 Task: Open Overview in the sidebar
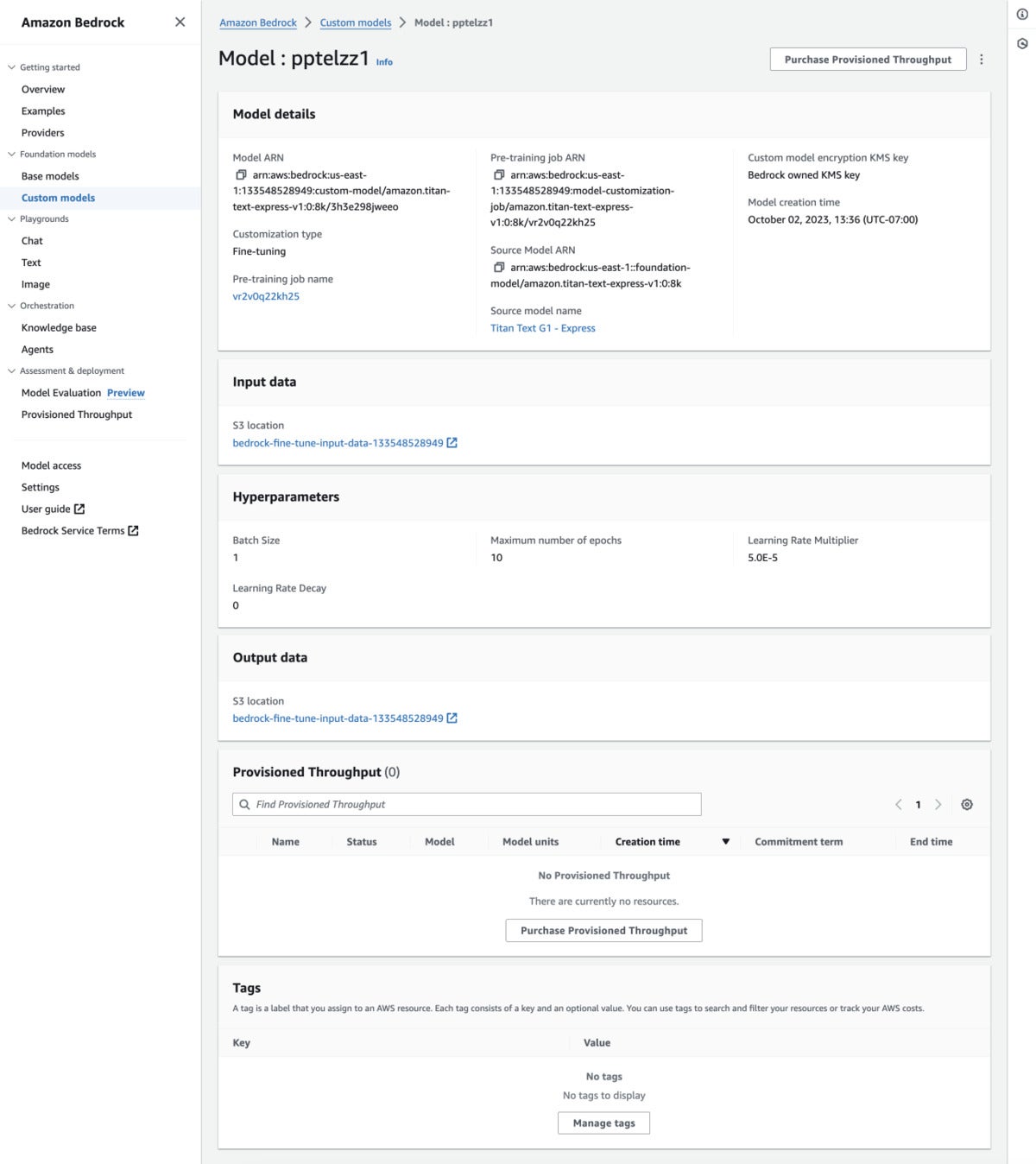click(x=43, y=90)
